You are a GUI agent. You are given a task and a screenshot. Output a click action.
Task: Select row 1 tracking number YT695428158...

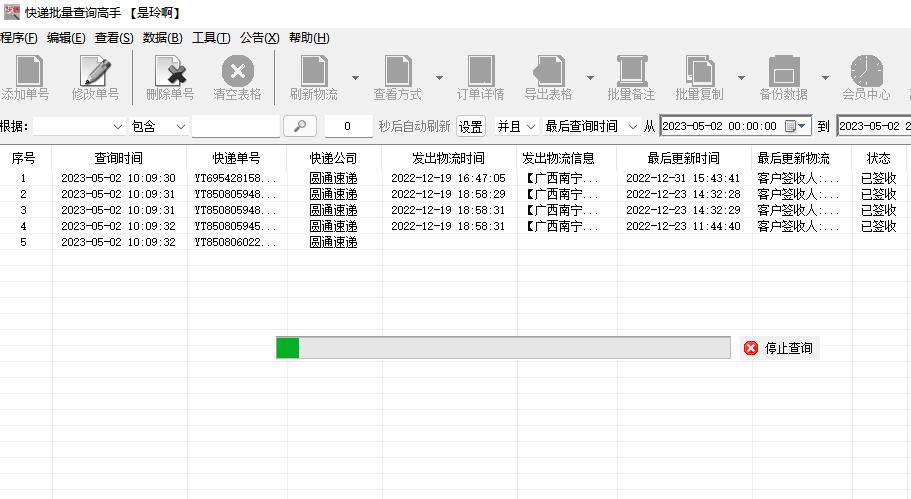[235, 178]
